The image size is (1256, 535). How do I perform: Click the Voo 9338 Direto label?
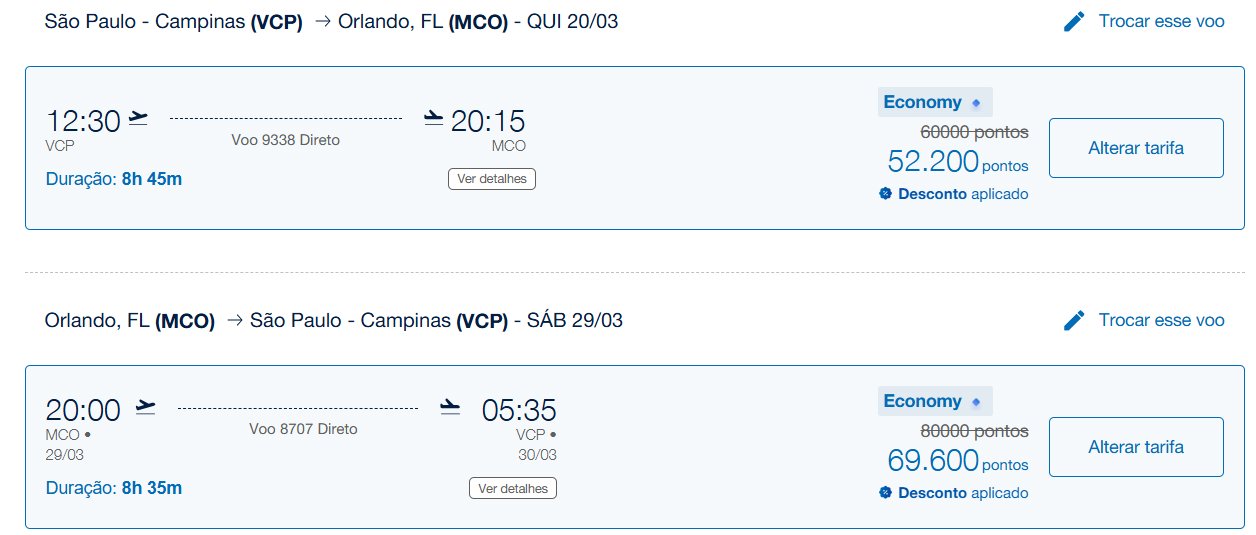click(286, 140)
